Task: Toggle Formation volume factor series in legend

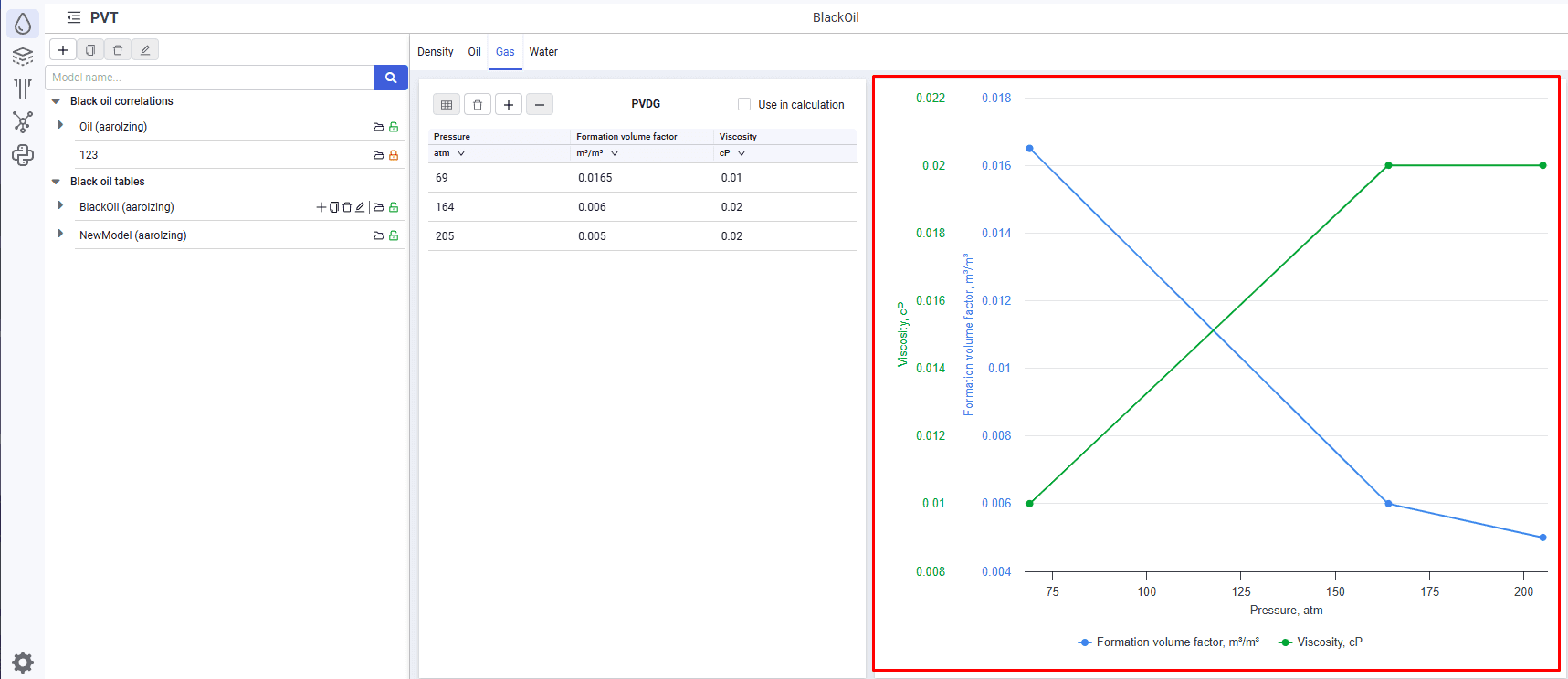Action: click(1168, 642)
